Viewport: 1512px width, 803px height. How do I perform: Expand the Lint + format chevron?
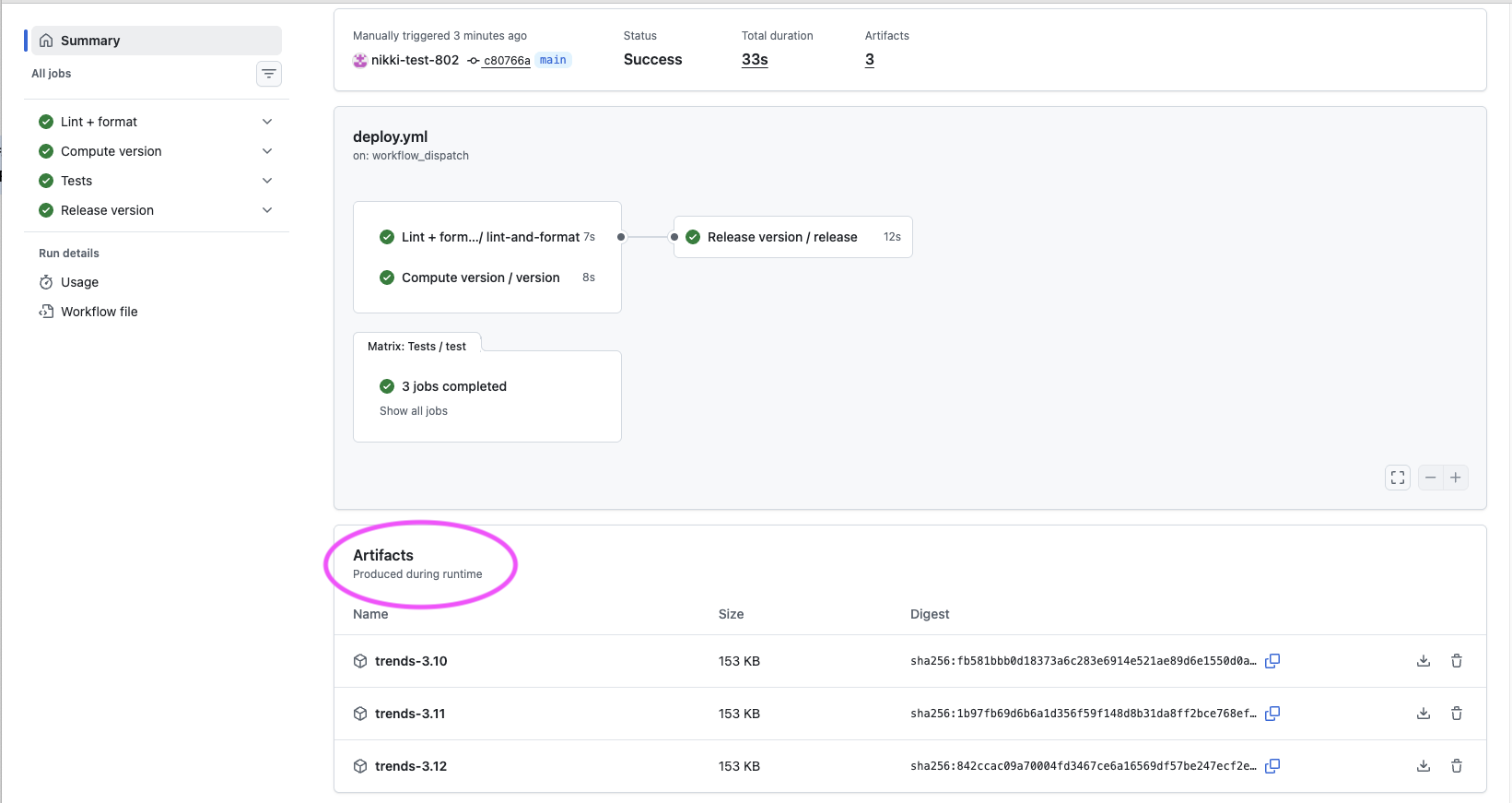click(x=267, y=122)
